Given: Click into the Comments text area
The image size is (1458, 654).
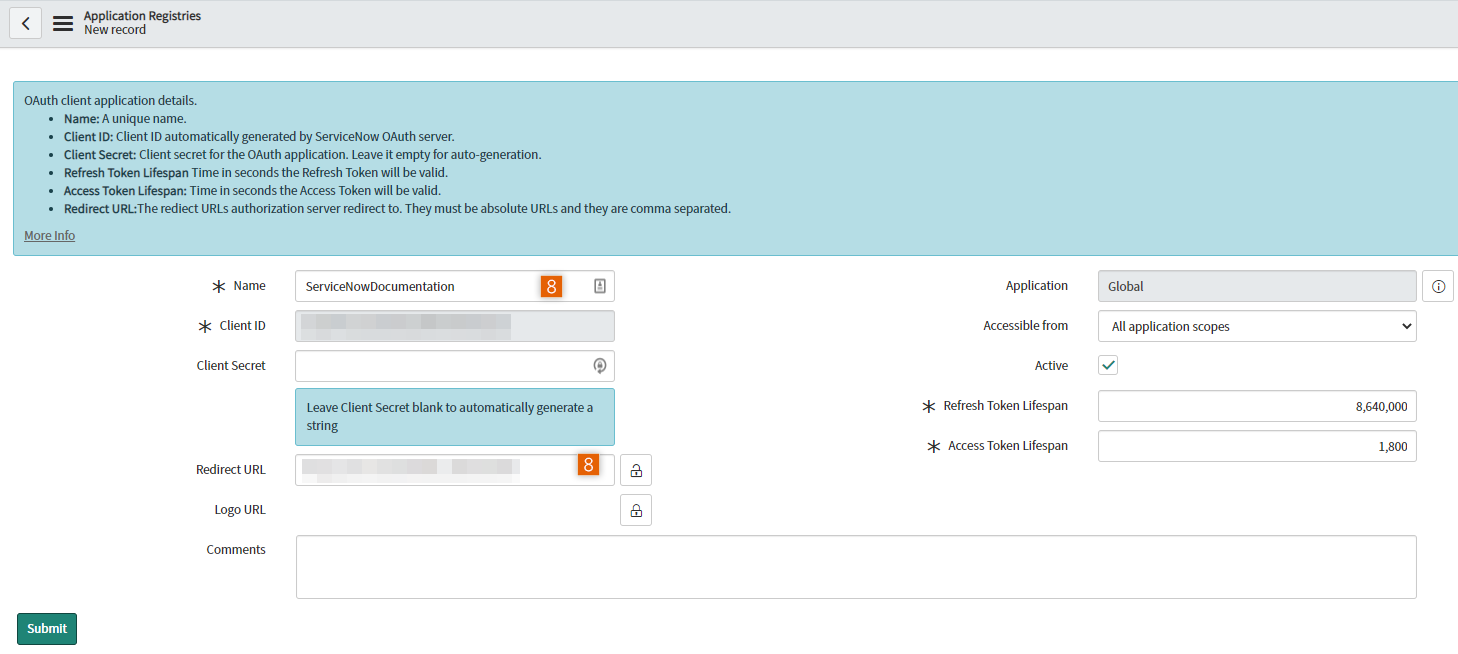Looking at the screenshot, I should (x=856, y=567).
